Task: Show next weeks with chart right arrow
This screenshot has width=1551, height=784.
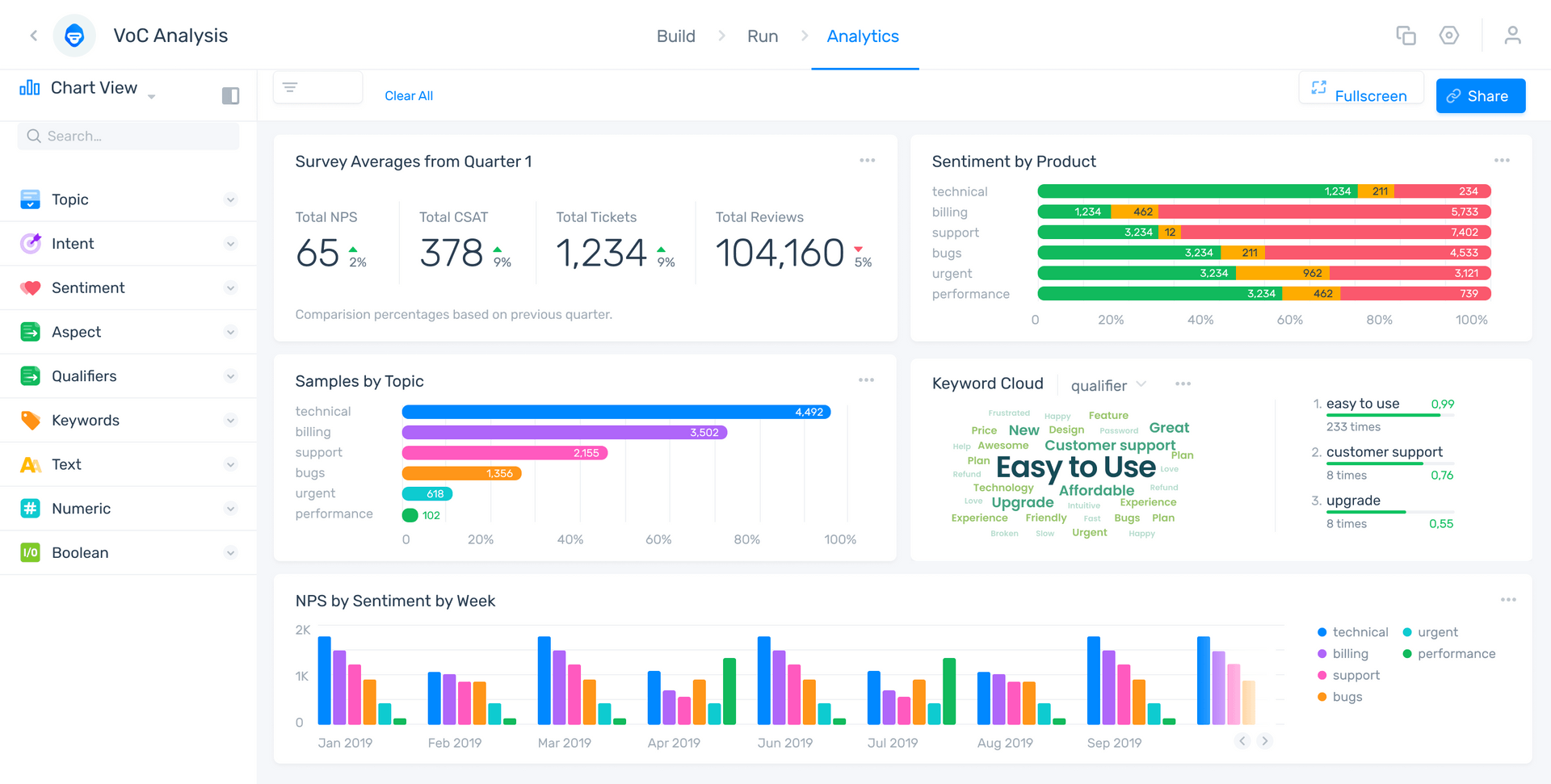Action: (1265, 740)
